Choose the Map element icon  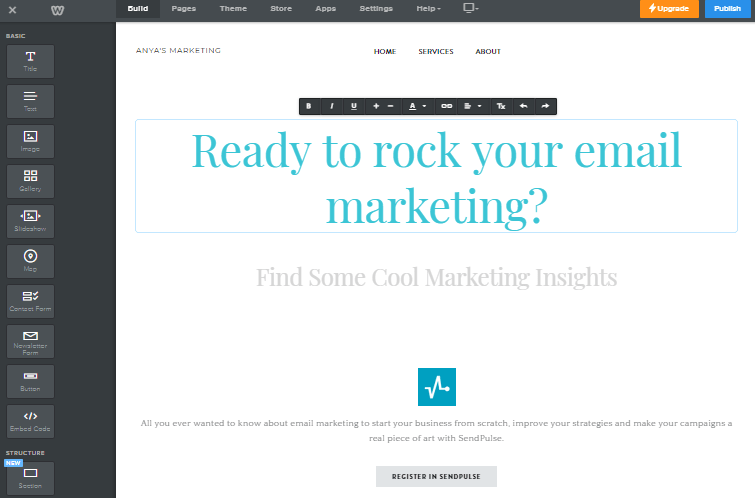30,256
